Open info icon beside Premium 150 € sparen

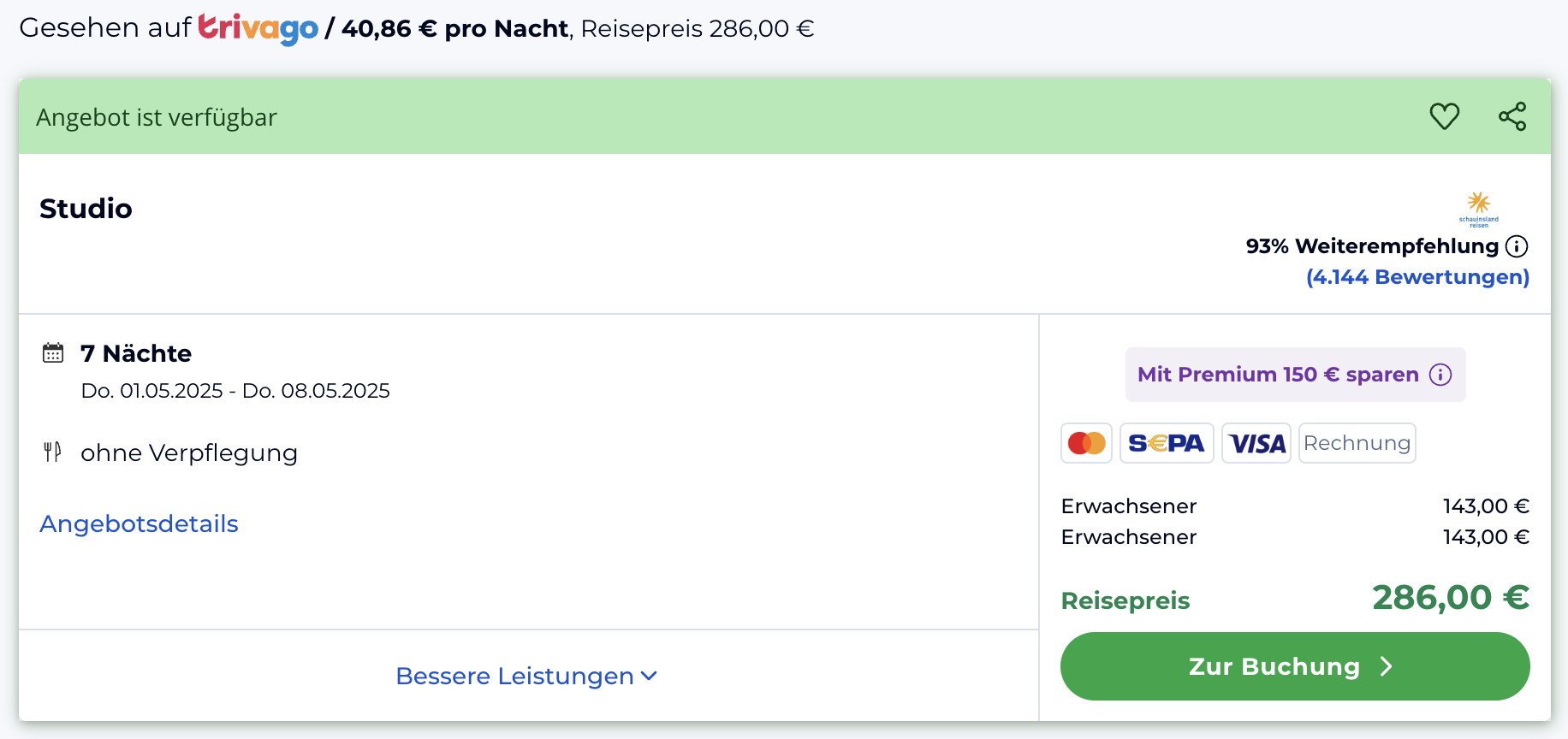pyautogui.click(x=1440, y=375)
